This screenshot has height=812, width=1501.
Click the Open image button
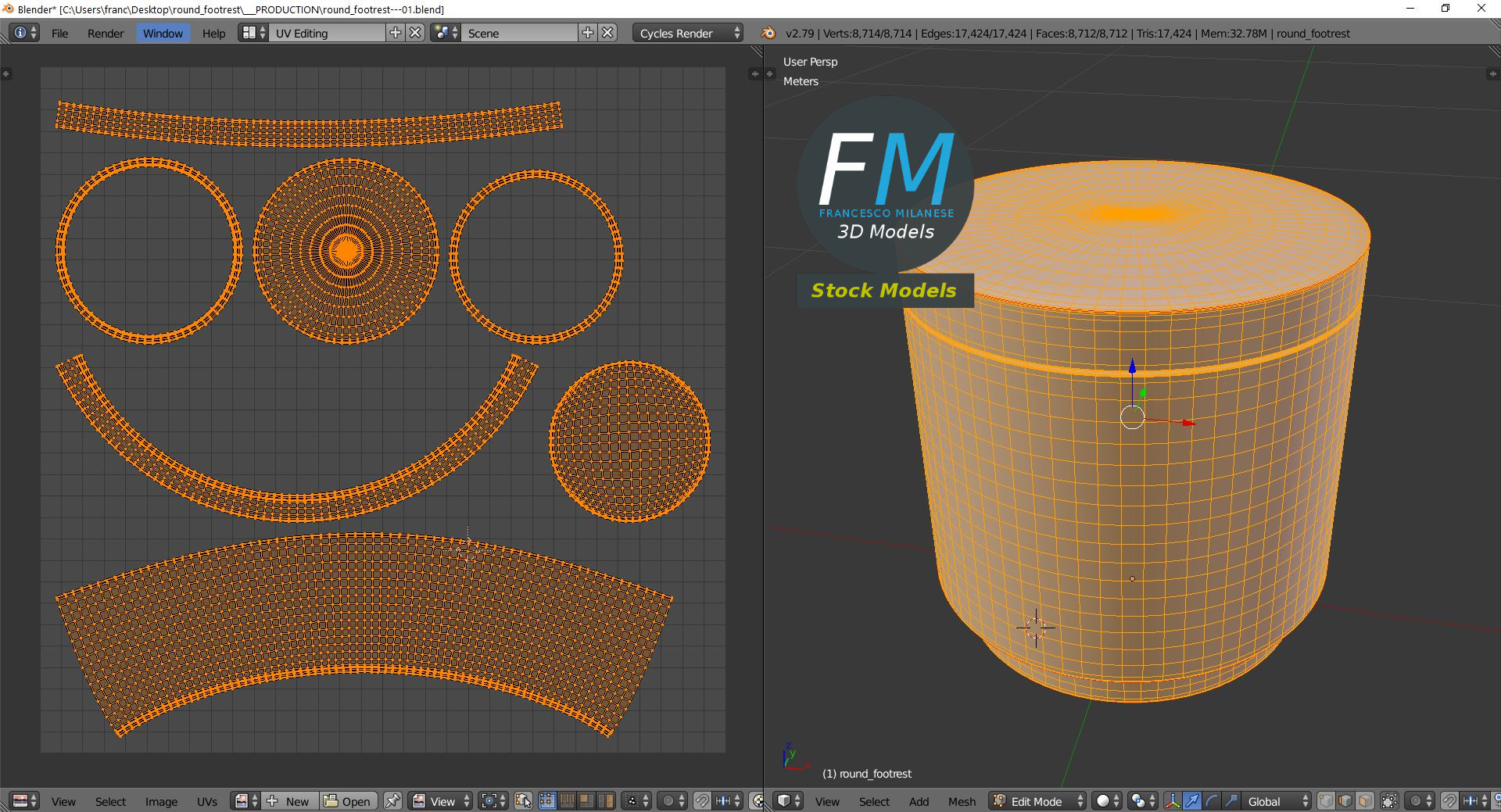coord(348,801)
